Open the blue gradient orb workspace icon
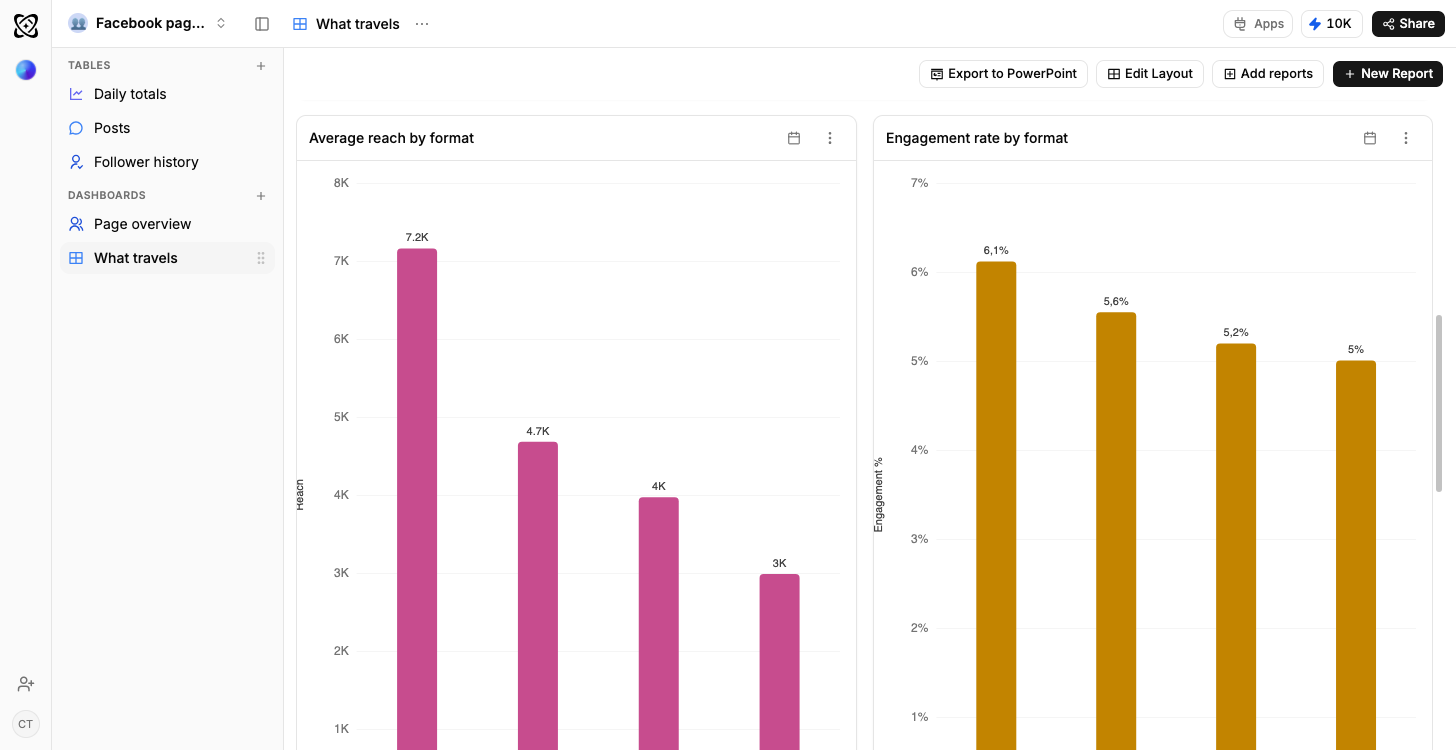The image size is (1456, 750). pyautogui.click(x=26, y=70)
